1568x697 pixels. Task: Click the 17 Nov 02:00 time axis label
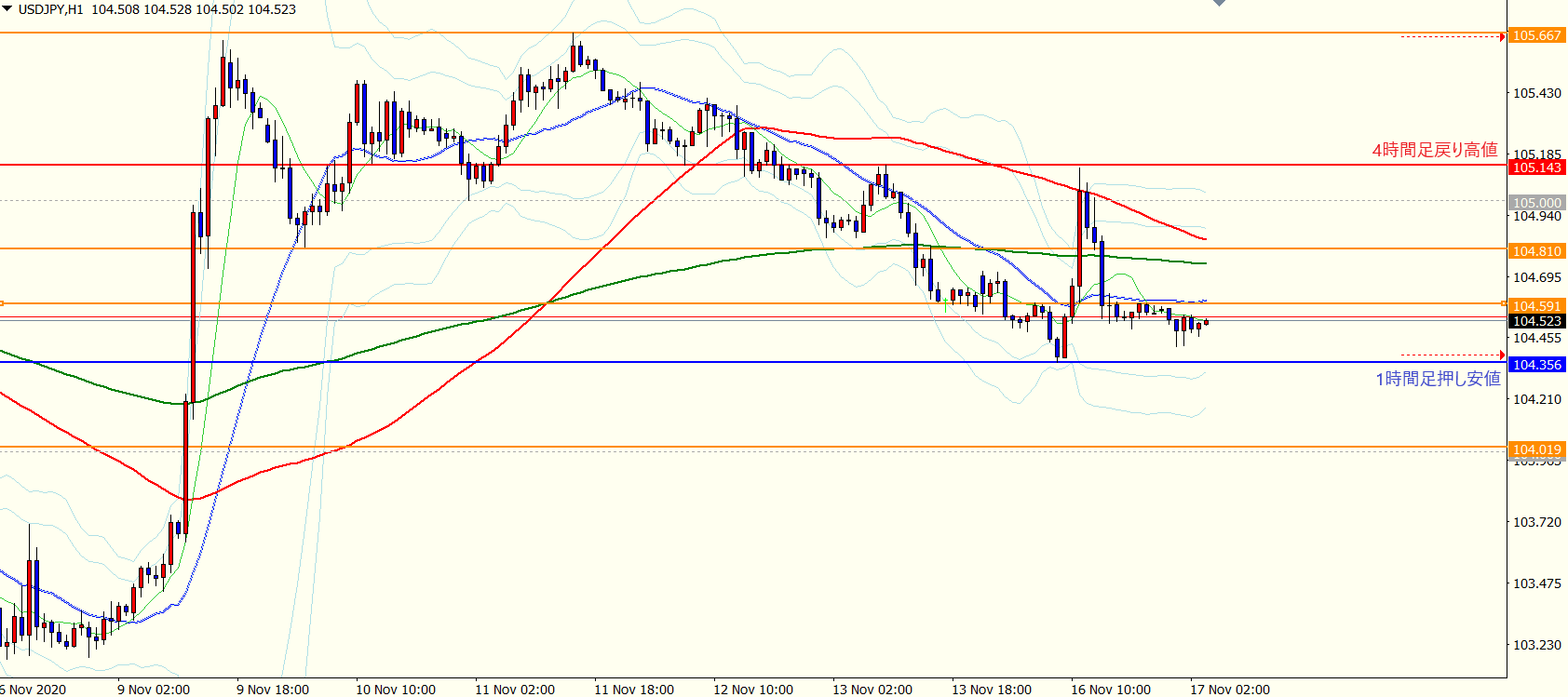click(x=1230, y=690)
